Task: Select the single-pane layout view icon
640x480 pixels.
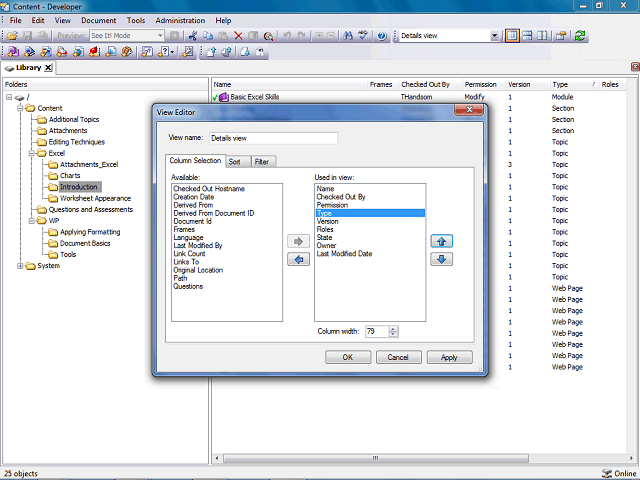Action: (x=512, y=36)
